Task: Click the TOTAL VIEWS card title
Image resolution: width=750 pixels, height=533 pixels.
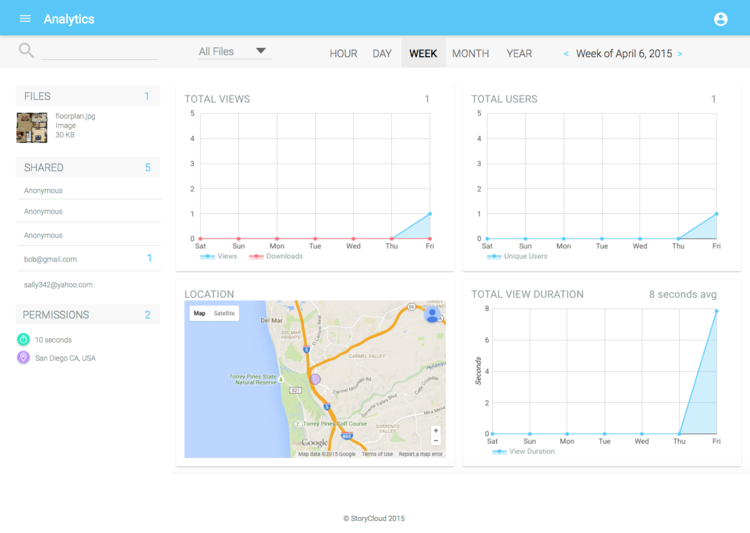Action: 217,99
